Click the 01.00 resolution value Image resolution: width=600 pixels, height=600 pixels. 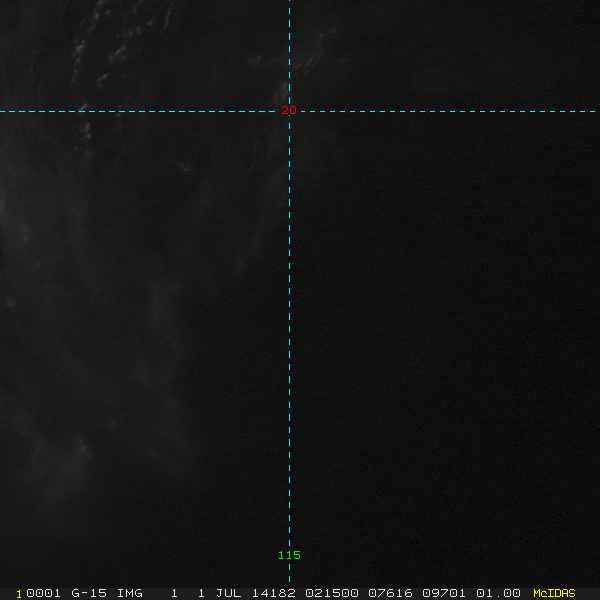498,593
